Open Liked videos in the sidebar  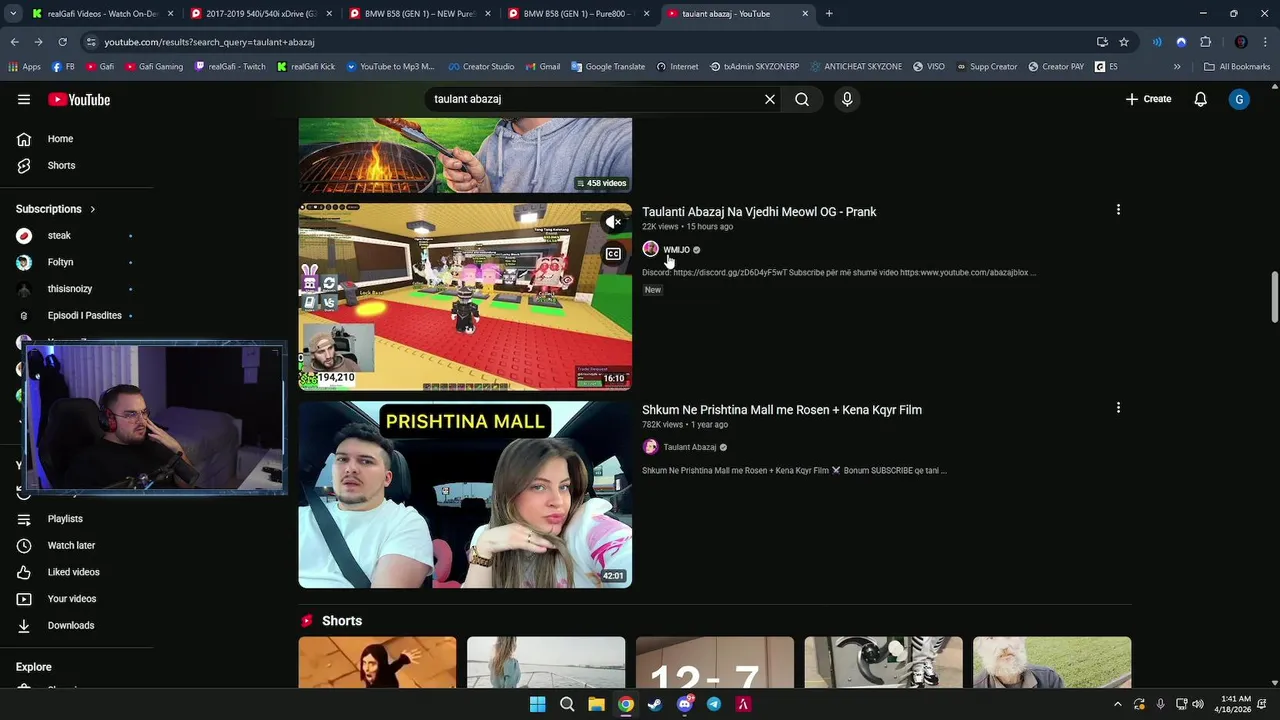[x=73, y=572]
